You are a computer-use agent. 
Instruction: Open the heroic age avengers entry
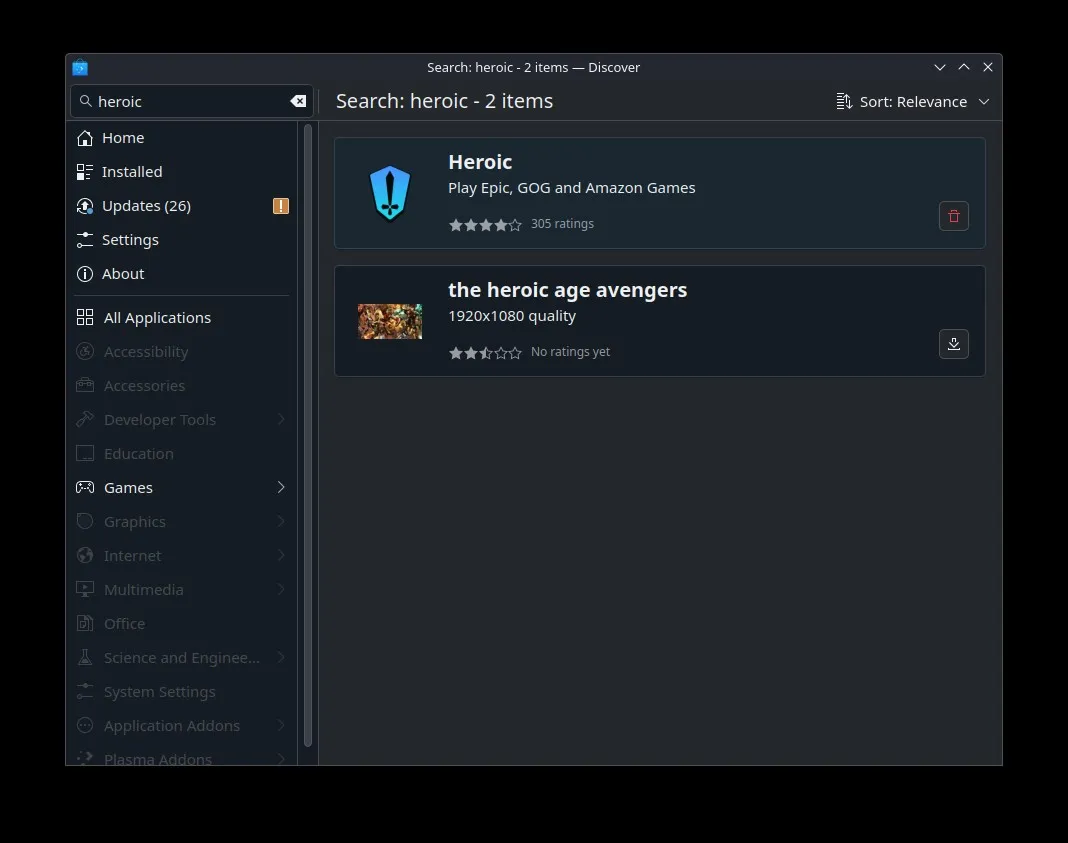pyautogui.click(x=659, y=321)
